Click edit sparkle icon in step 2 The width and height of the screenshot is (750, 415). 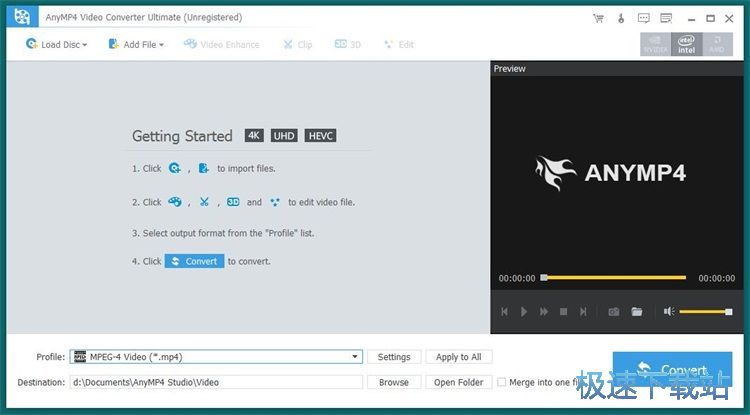[275, 202]
